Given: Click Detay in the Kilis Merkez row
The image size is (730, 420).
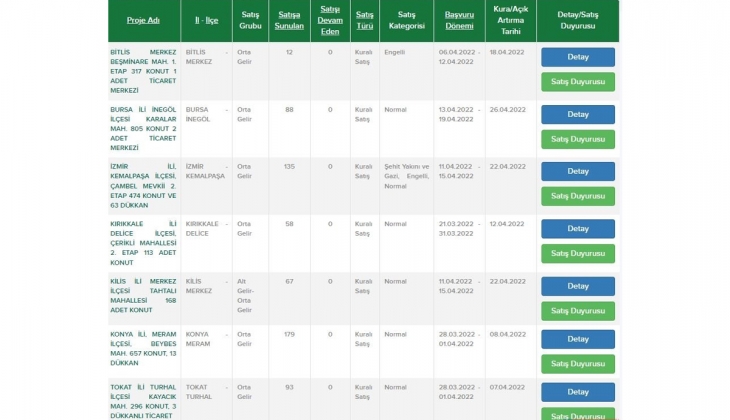Looking at the screenshot, I should coord(577,286).
